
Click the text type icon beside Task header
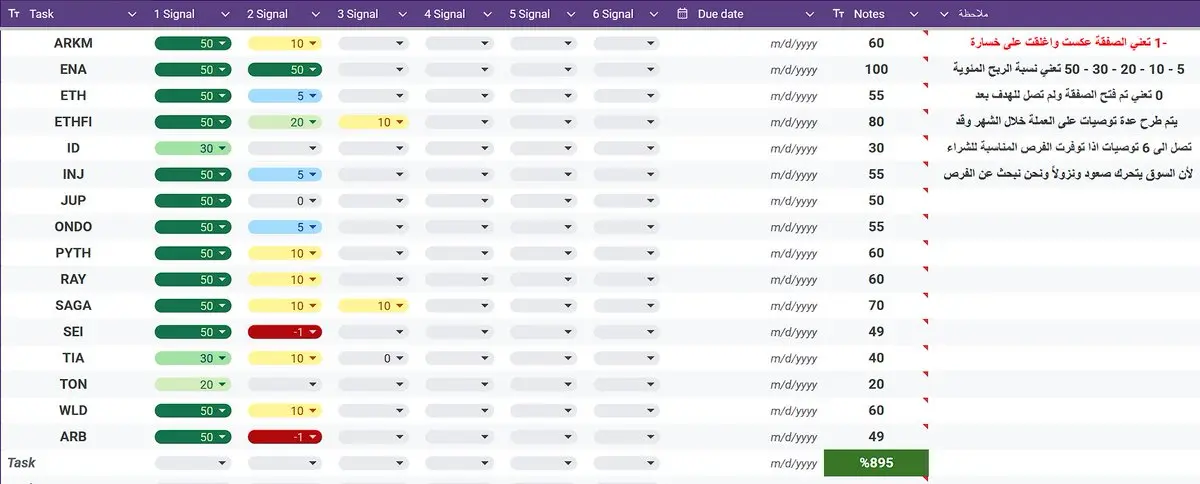pos(15,14)
